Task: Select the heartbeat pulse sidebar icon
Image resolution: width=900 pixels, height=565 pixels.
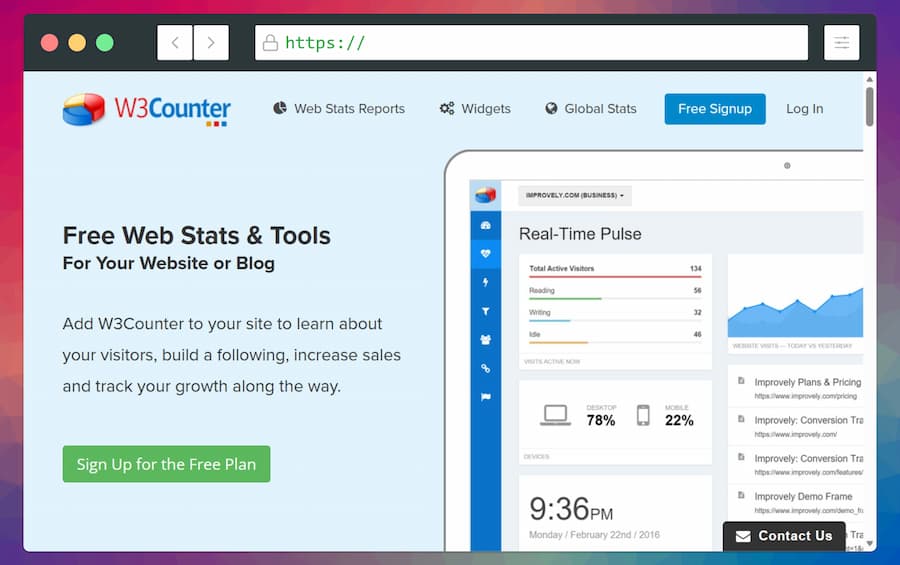Action: click(486, 254)
